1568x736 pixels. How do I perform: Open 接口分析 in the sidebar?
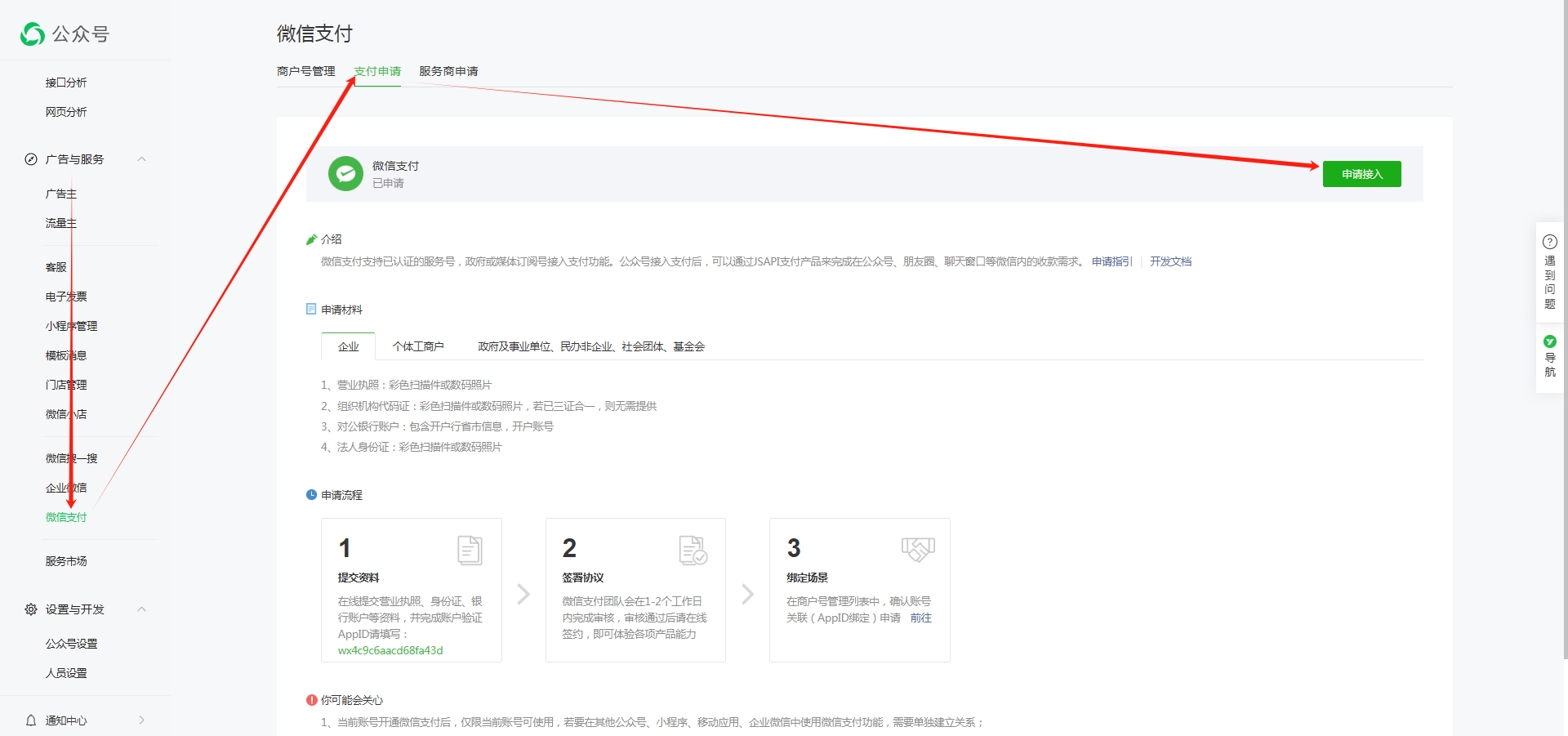(66, 83)
